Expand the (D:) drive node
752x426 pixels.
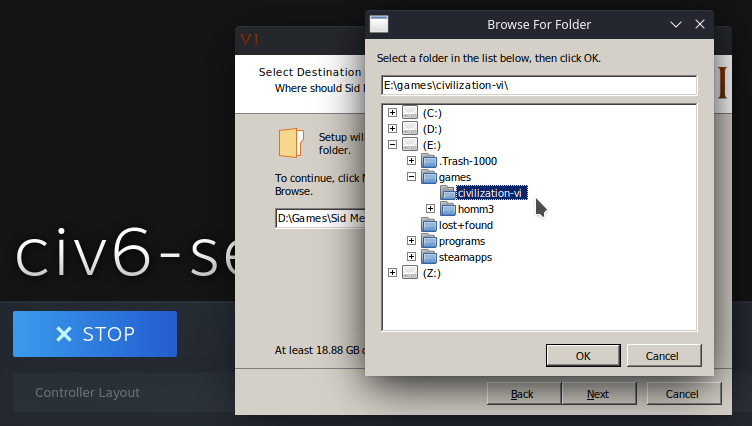392,129
